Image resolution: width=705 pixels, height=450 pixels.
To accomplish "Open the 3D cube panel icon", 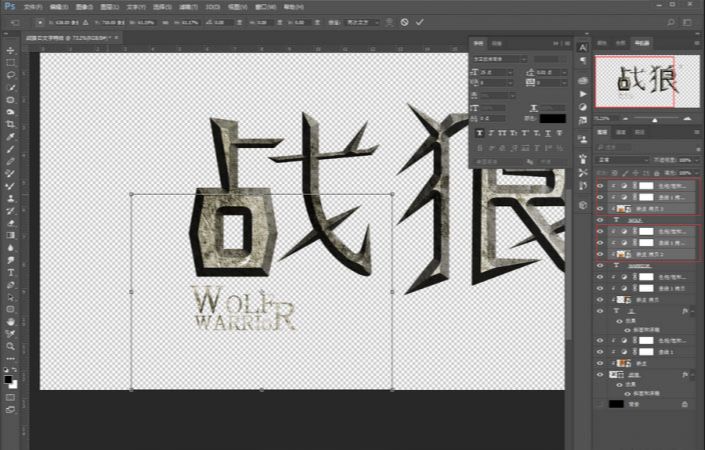I will click(583, 205).
